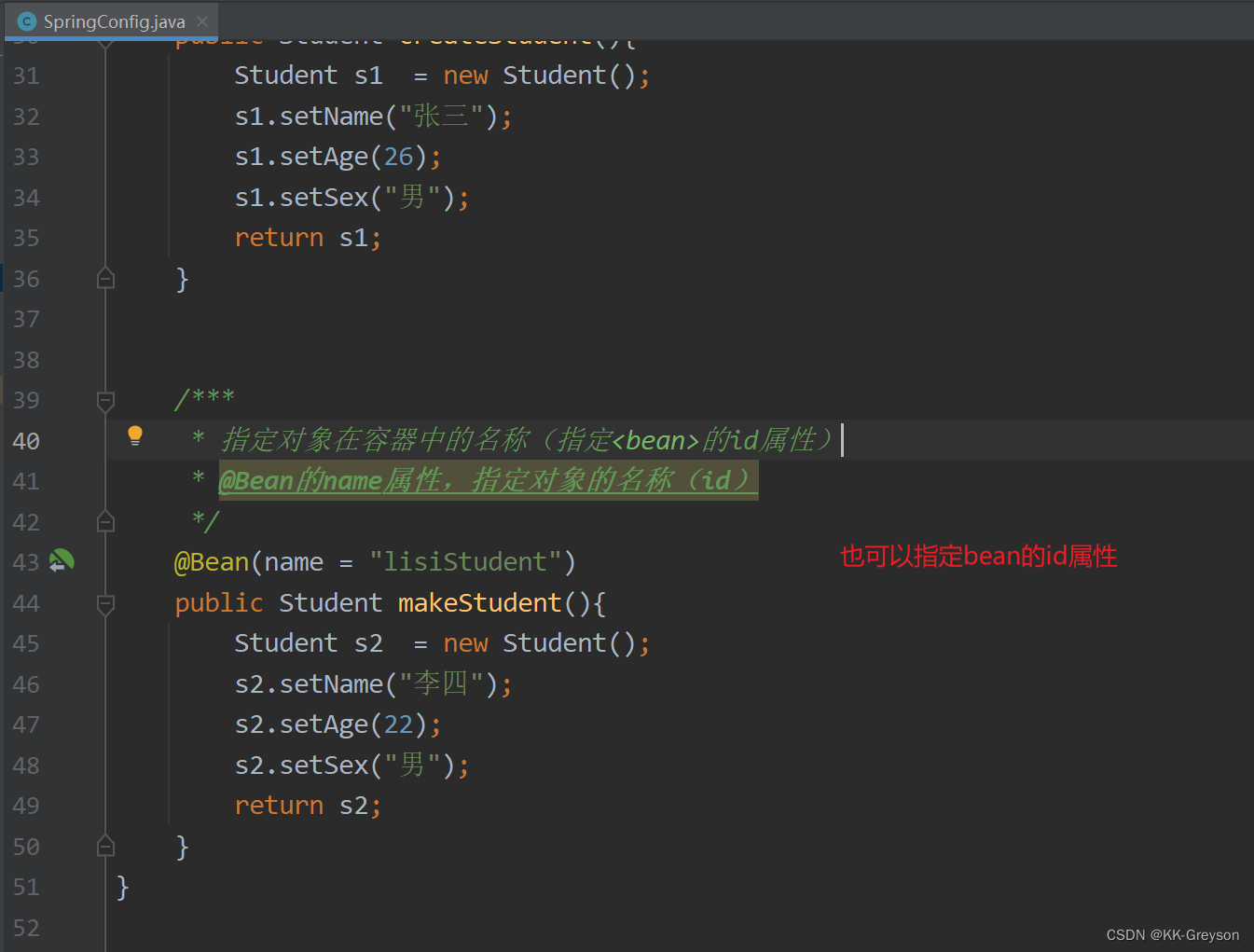Click the Spring bean gutter icon on line 43
The height and width of the screenshot is (952, 1254).
(62, 561)
